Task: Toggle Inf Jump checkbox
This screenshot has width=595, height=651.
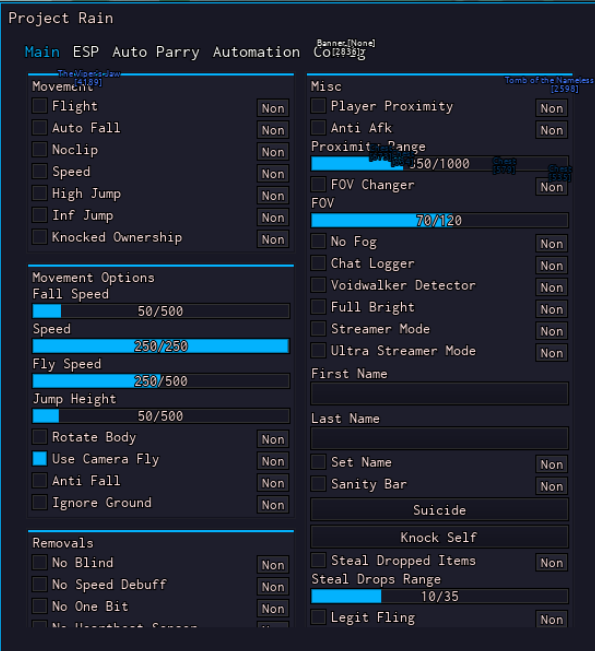Action: (x=39, y=215)
